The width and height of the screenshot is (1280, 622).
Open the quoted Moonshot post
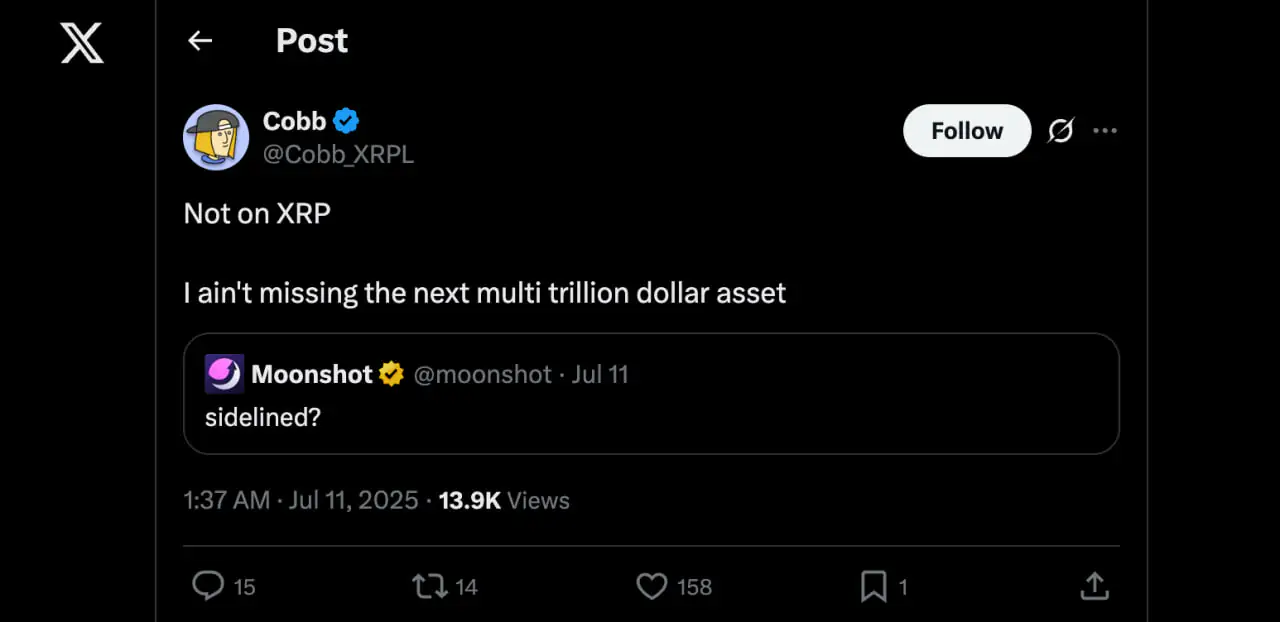[x=650, y=417]
